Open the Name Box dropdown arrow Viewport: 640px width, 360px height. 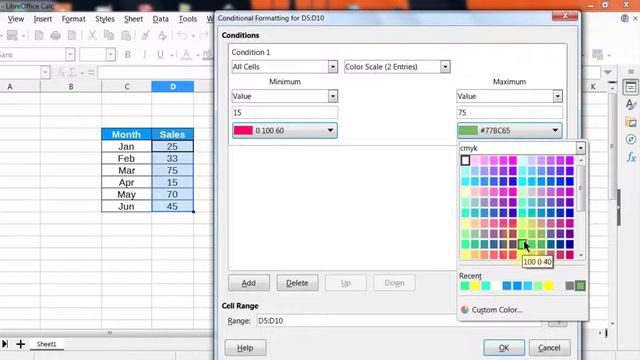(x=45, y=73)
